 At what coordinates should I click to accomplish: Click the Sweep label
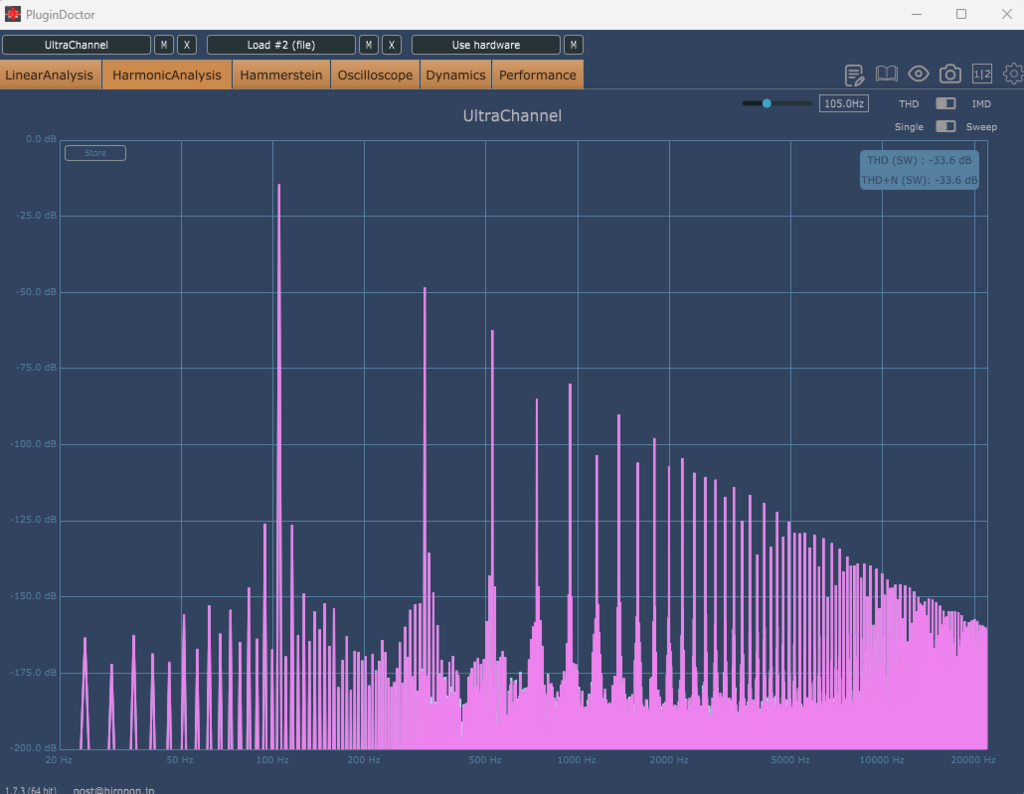click(982, 127)
